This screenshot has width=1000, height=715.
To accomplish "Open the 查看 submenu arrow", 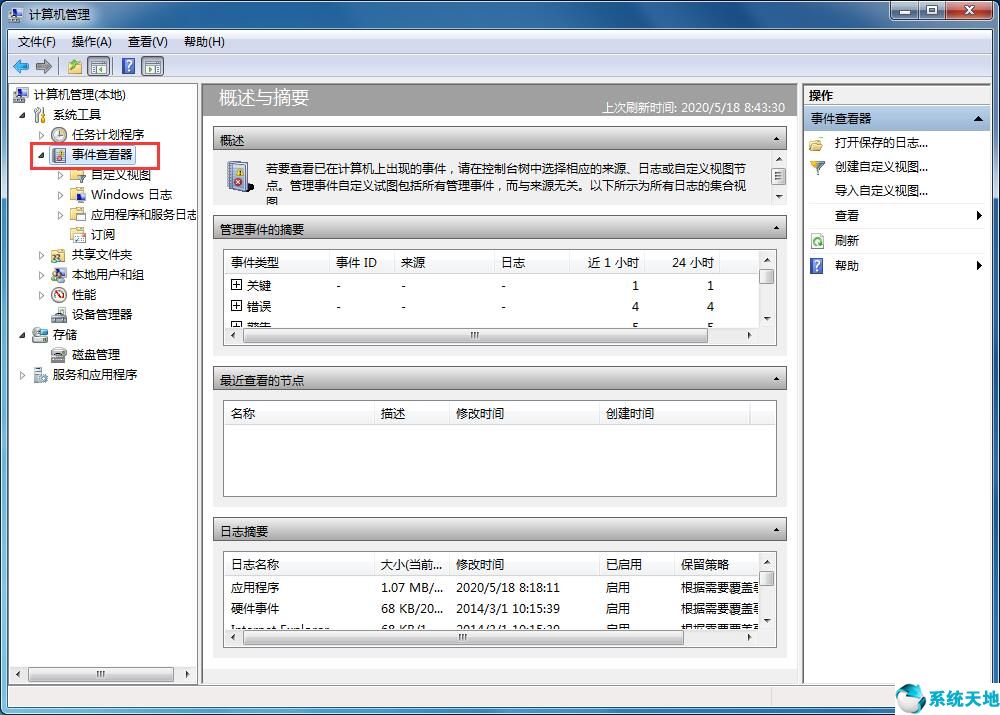I will [978, 215].
